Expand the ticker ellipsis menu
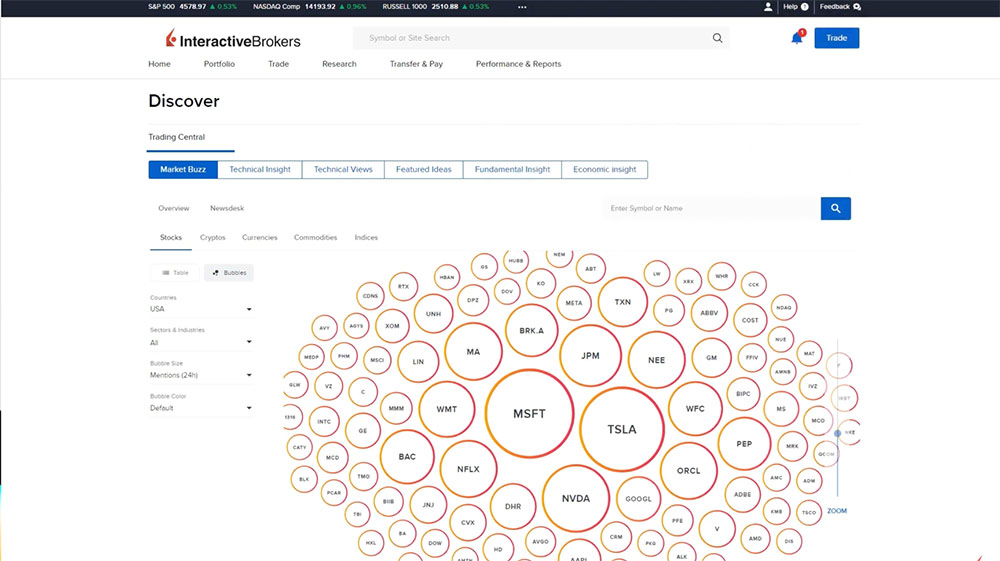 click(x=522, y=7)
